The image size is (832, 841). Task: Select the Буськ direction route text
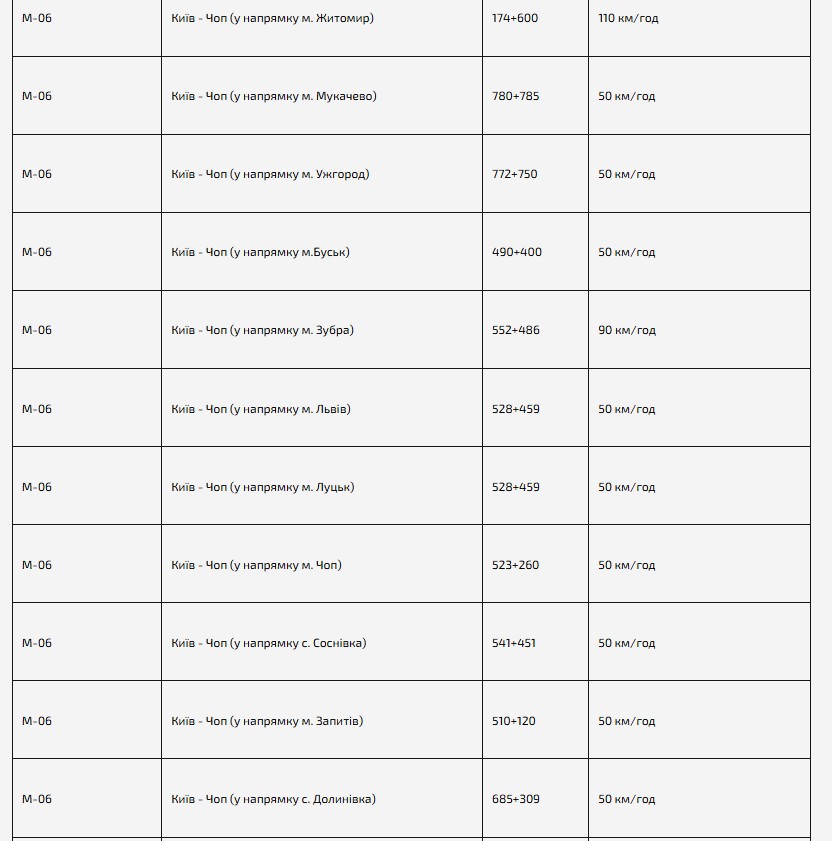click(x=260, y=252)
